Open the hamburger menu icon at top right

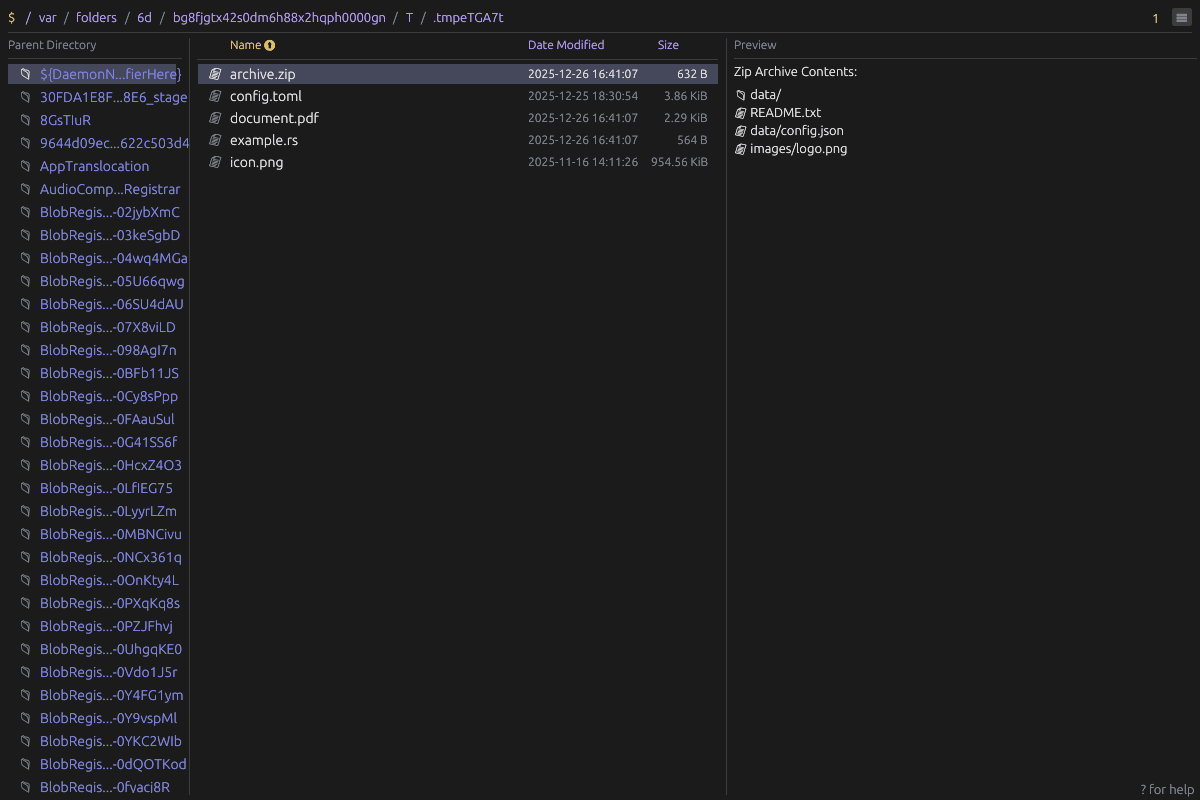(x=1181, y=18)
